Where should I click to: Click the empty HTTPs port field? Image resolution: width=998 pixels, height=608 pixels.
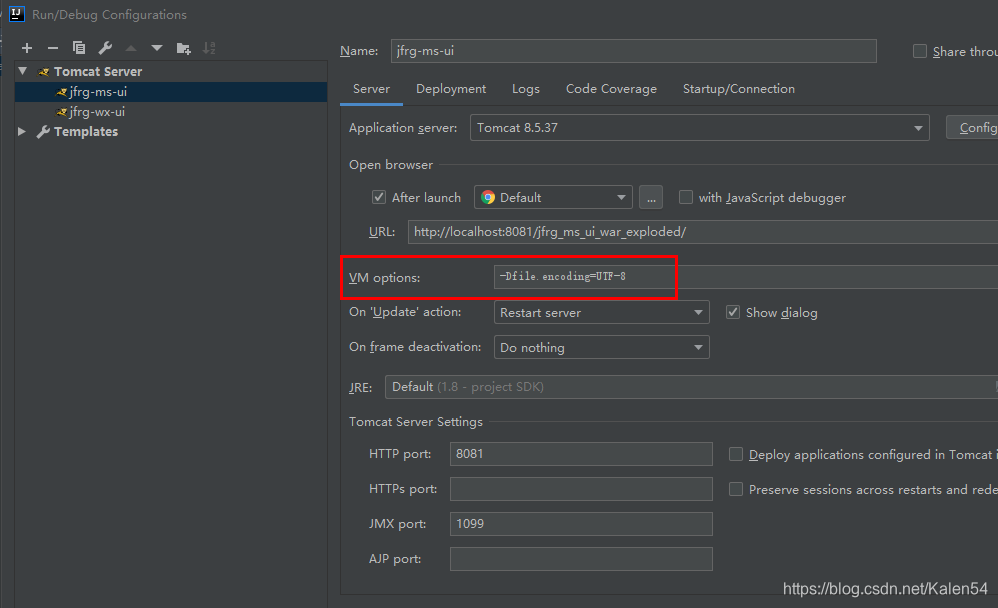pyautogui.click(x=581, y=489)
